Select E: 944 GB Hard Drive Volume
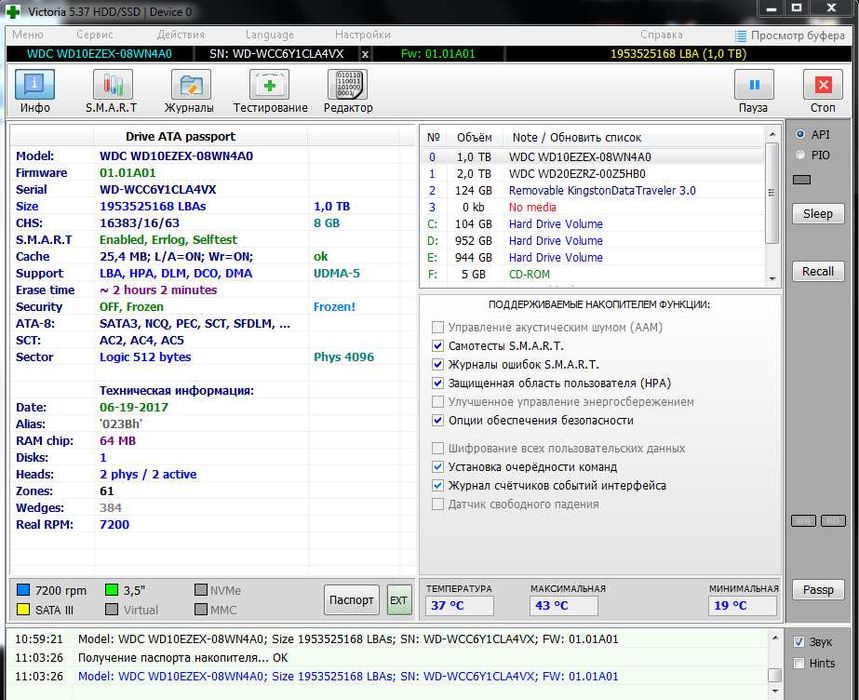 pos(593,257)
